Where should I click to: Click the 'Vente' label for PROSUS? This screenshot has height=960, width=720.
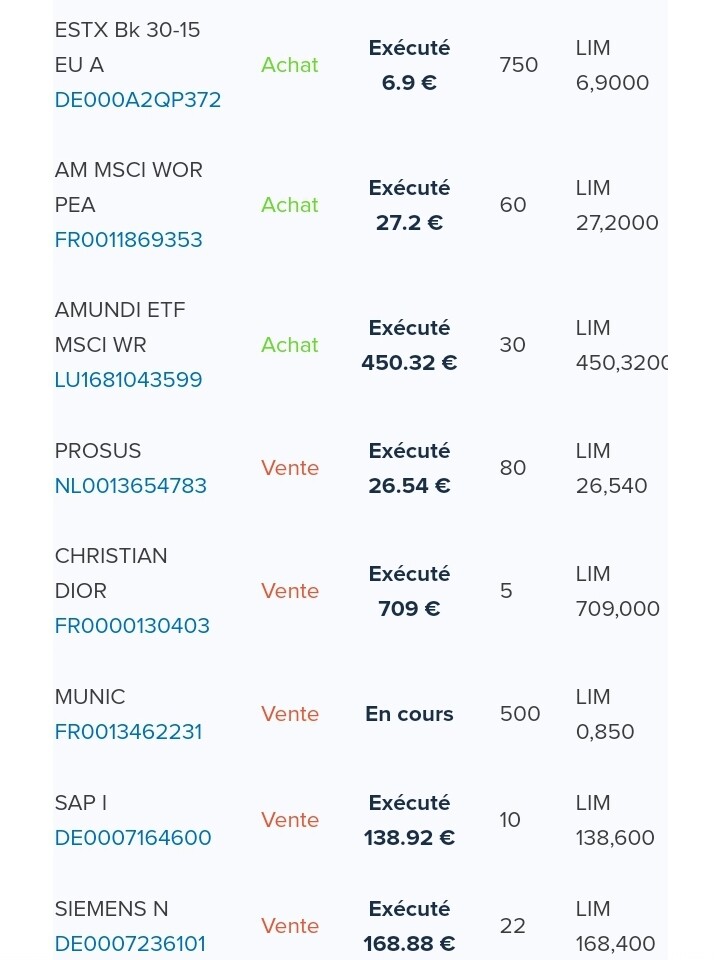290,468
